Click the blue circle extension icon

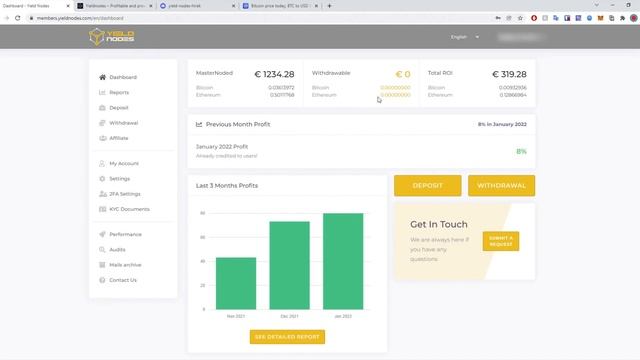click(589, 18)
